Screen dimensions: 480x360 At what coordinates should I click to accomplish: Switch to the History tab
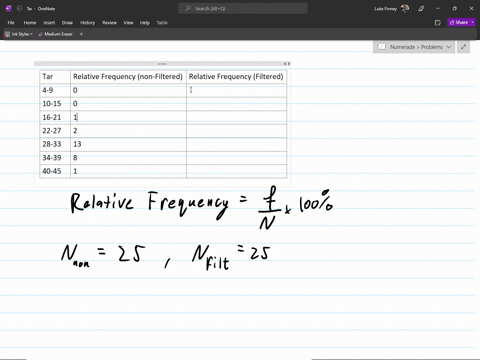[88, 23]
